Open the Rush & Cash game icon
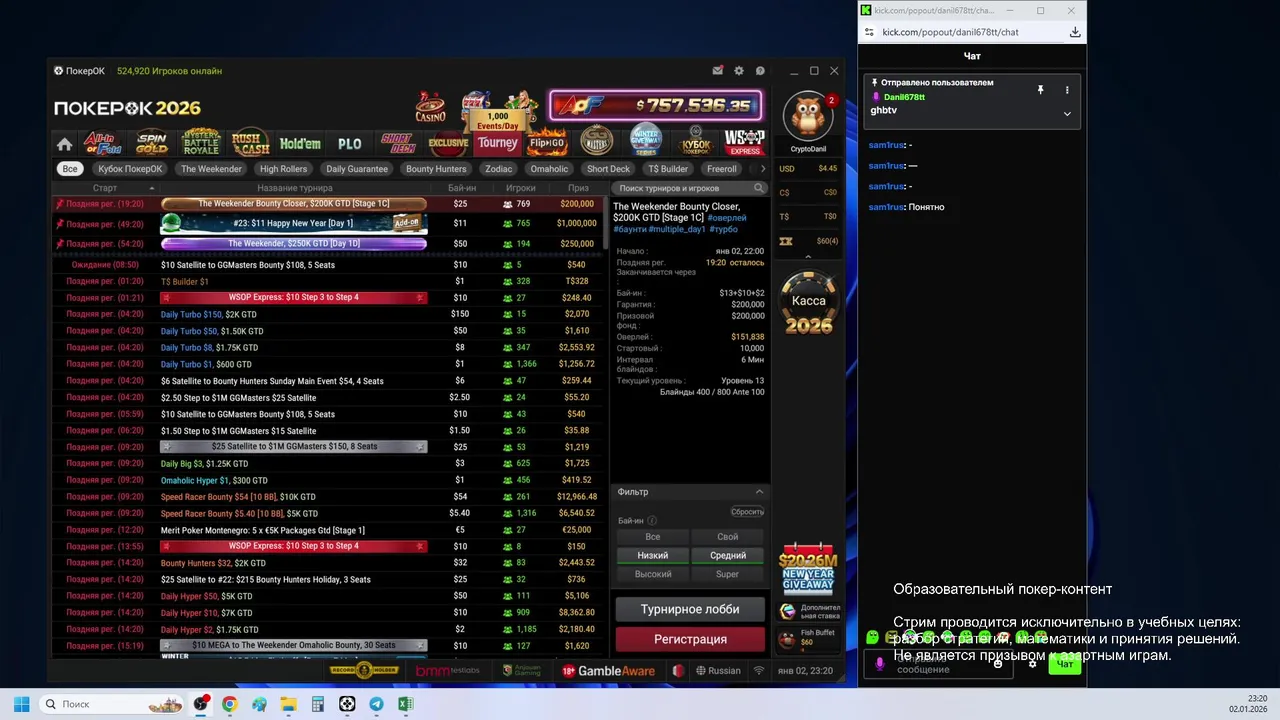The height and width of the screenshot is (720, 1280). 250,143
